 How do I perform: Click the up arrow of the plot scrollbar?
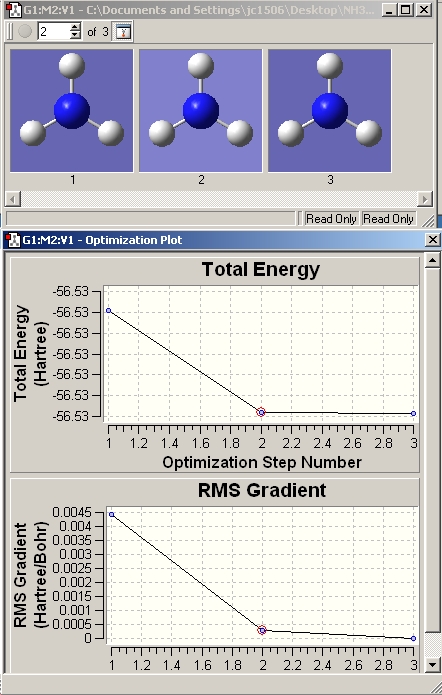coord(432,260)
